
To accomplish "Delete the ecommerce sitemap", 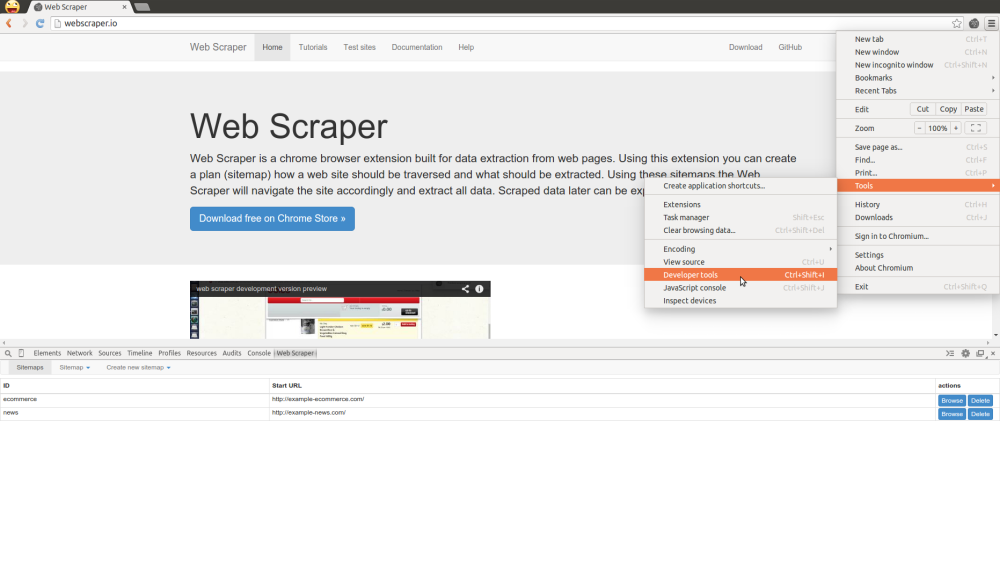I will click(980, 401).
